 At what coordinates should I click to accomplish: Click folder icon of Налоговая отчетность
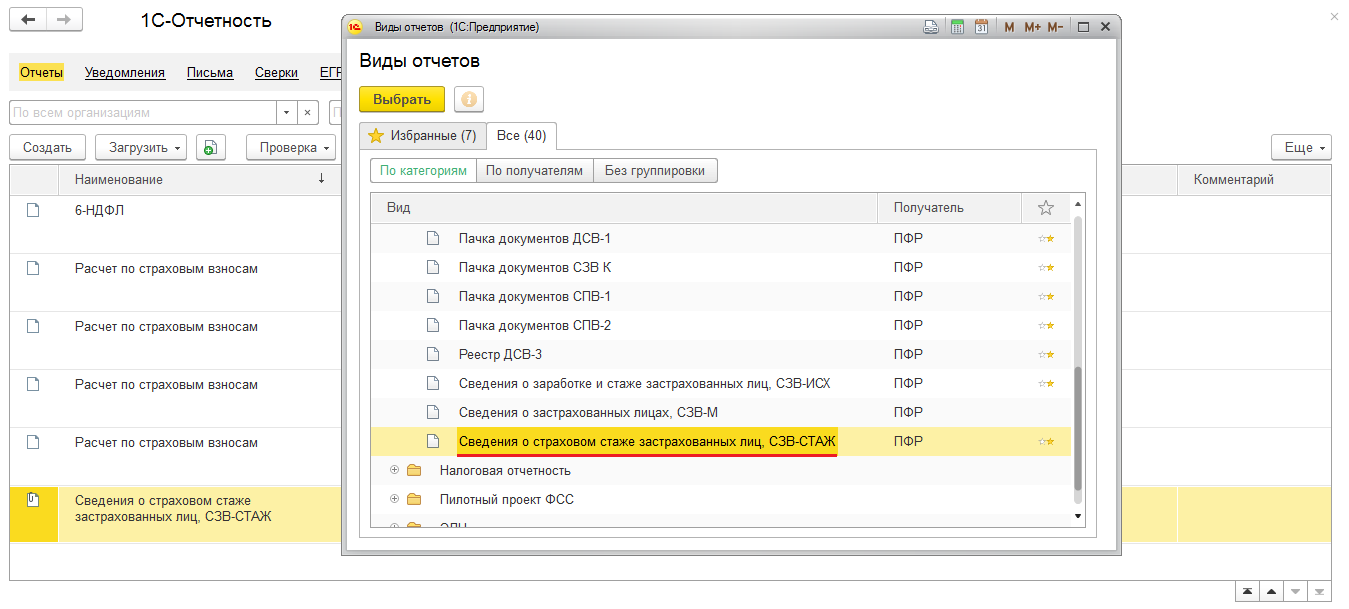coord(414,470)
